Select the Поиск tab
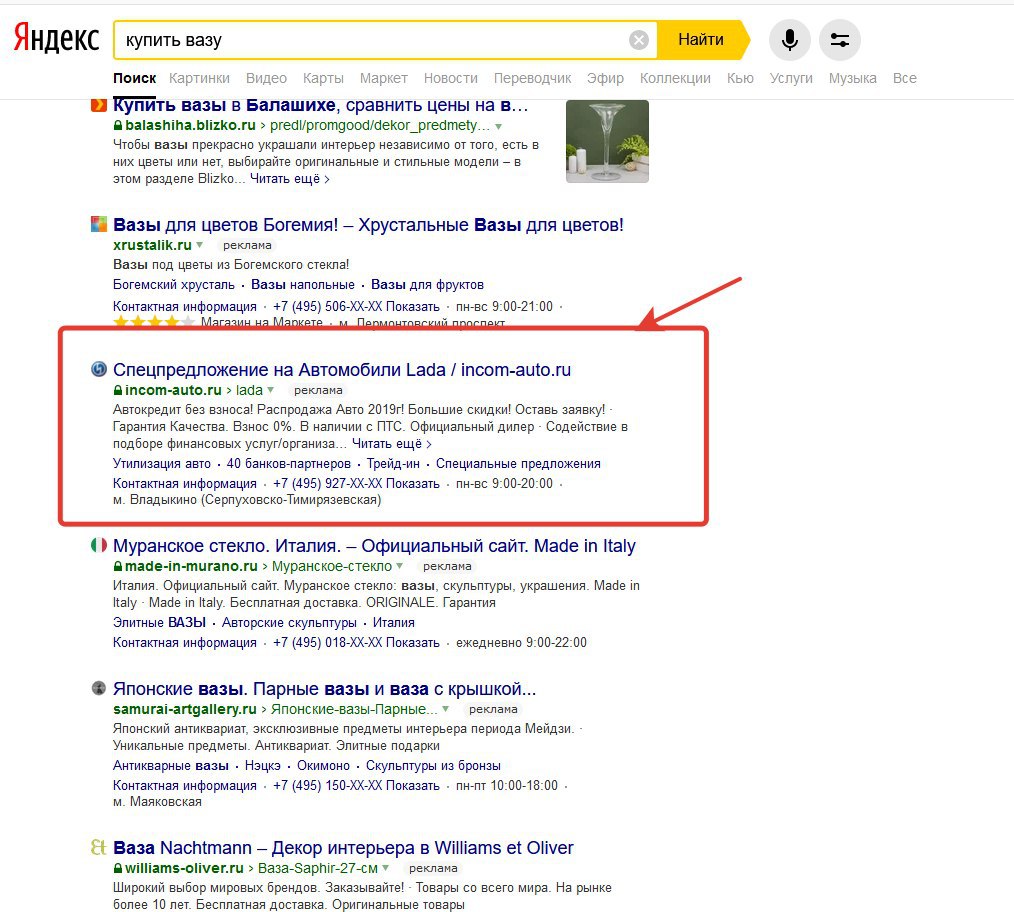 pos(135,78)
